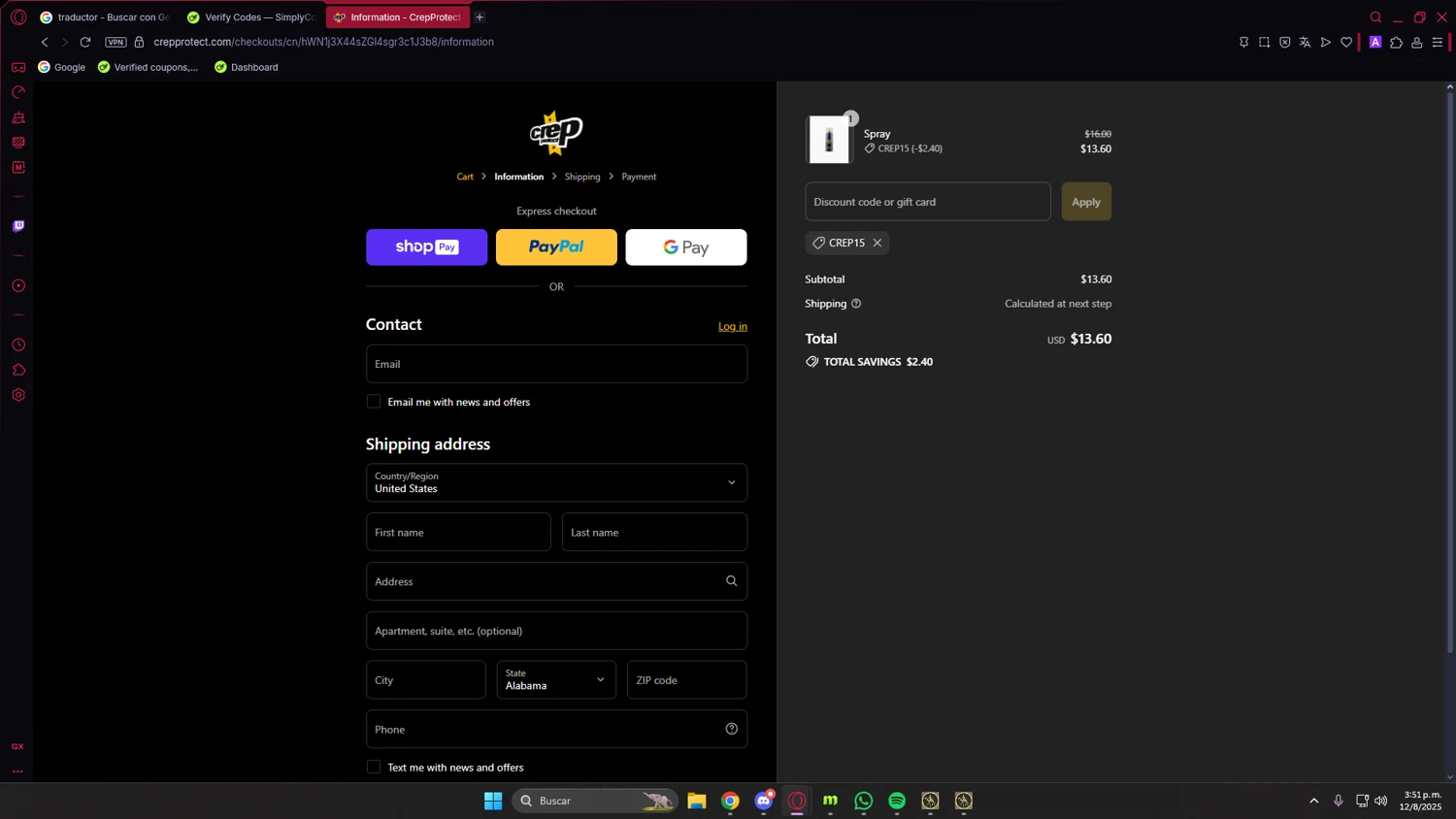Viewport: 1456px width, 819px height.
Task: Remove the CREP15 discount code
Action: coord(877,243)
